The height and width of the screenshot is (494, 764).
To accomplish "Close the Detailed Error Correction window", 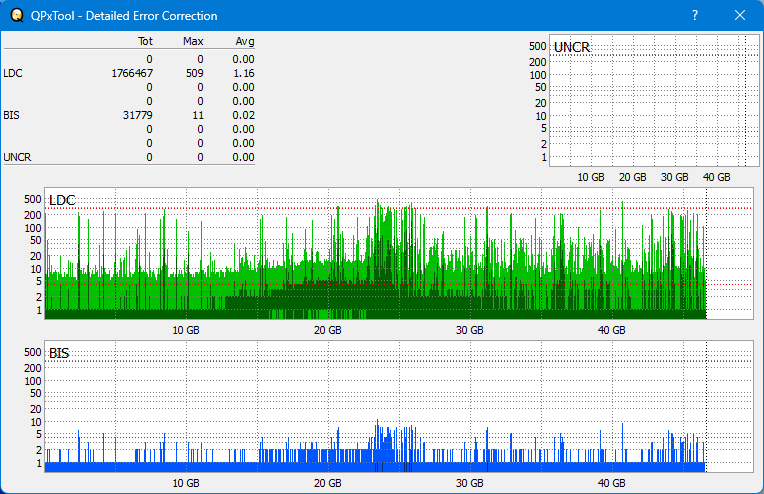I will coord(740,16).
